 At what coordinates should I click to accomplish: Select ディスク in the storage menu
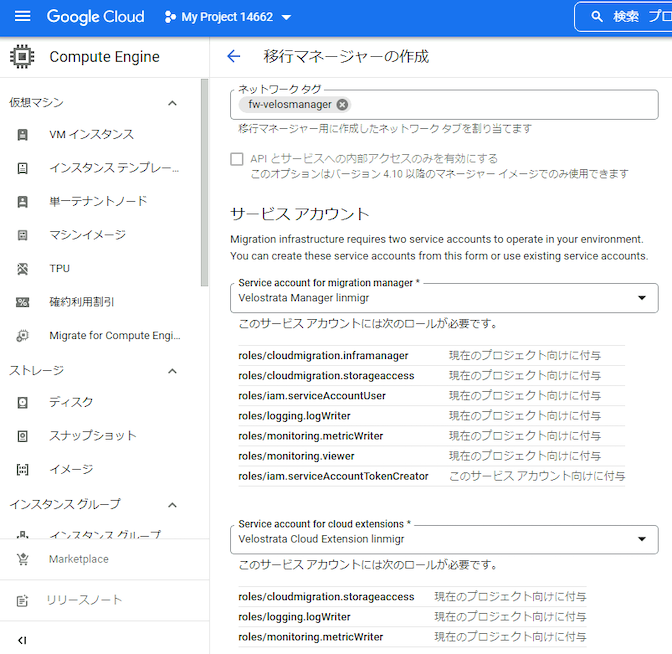[x=71, y=403]
